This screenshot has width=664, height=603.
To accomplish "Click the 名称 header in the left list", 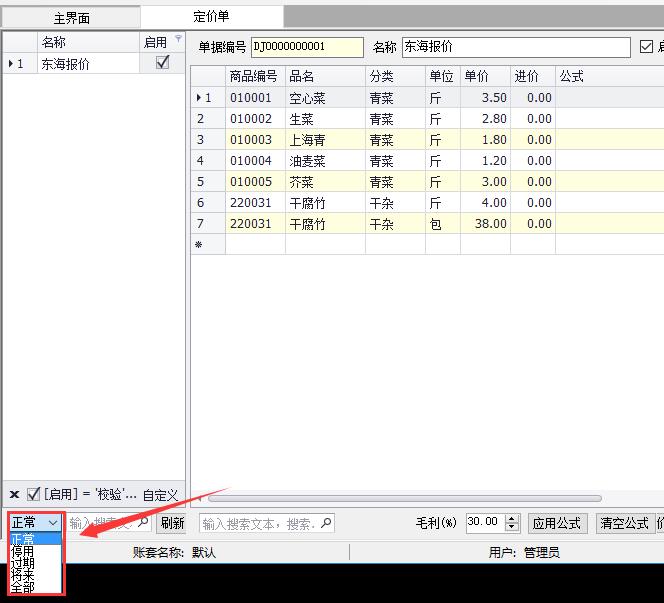I will pyautogui.click(x=88, y=42).
